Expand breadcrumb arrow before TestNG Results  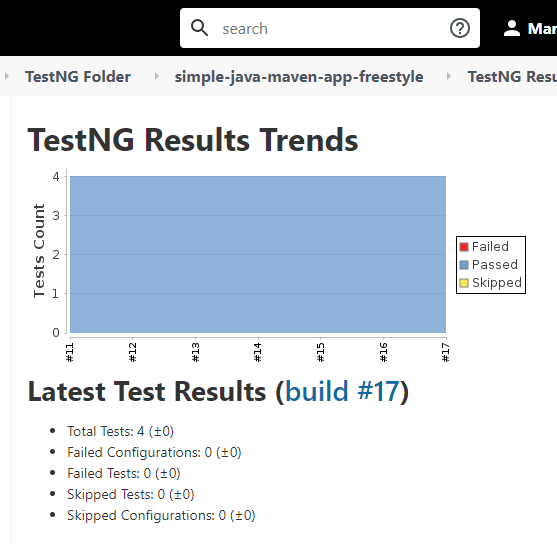pyautogui.click(x=449, y=76)
